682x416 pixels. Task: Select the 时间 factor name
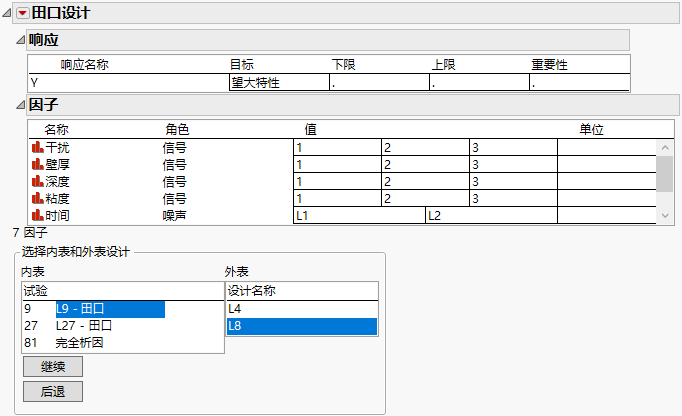coord(57,215)
